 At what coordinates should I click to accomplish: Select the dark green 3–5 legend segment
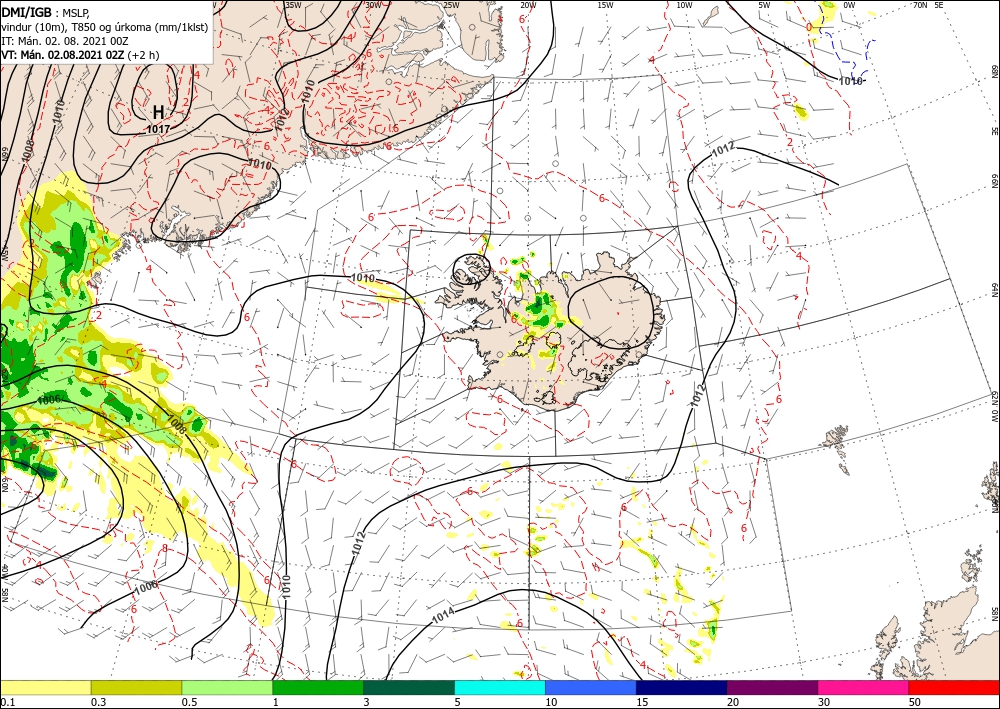(409, 687)
